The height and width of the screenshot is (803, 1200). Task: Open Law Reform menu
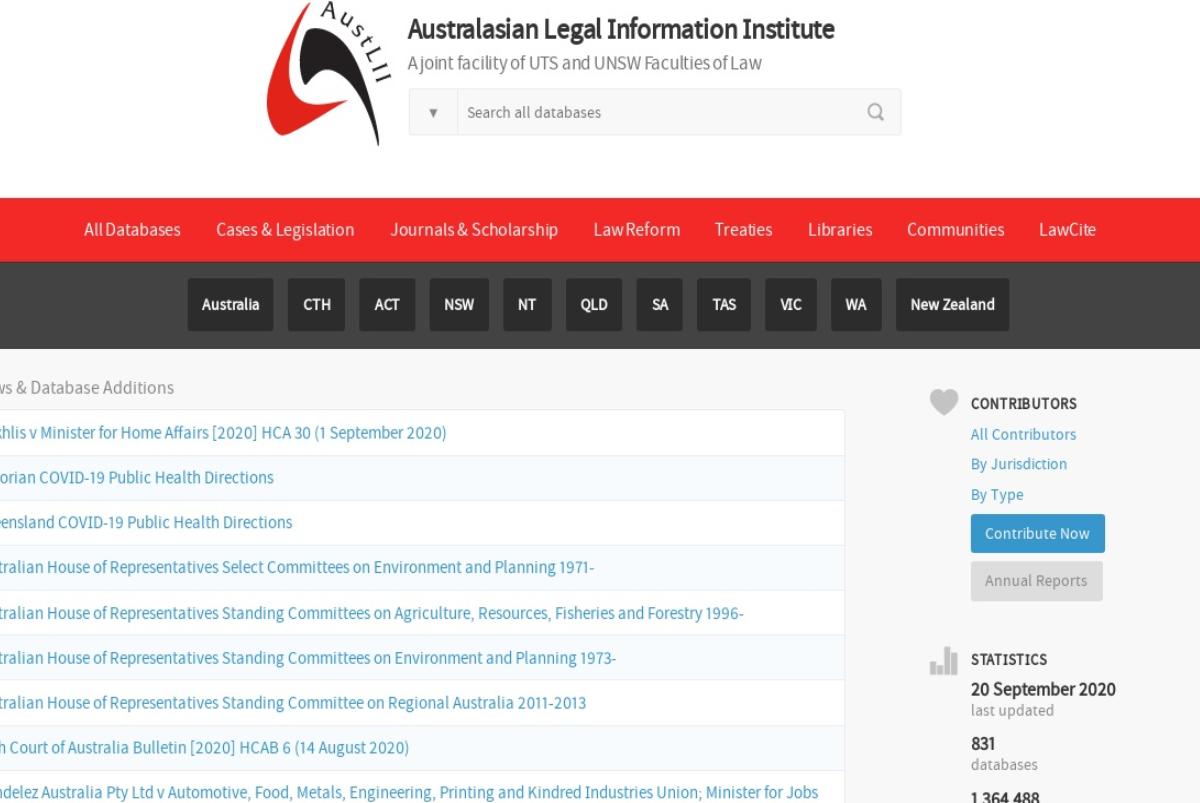pos(636,229)
